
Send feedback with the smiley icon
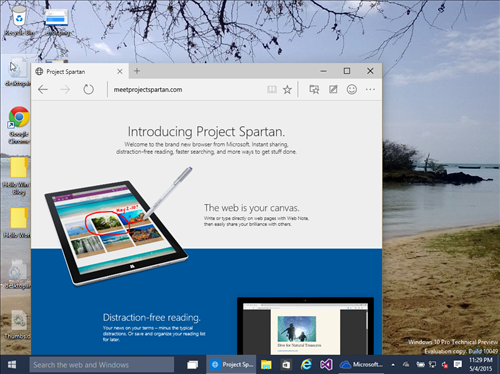[x=352, y=89]
